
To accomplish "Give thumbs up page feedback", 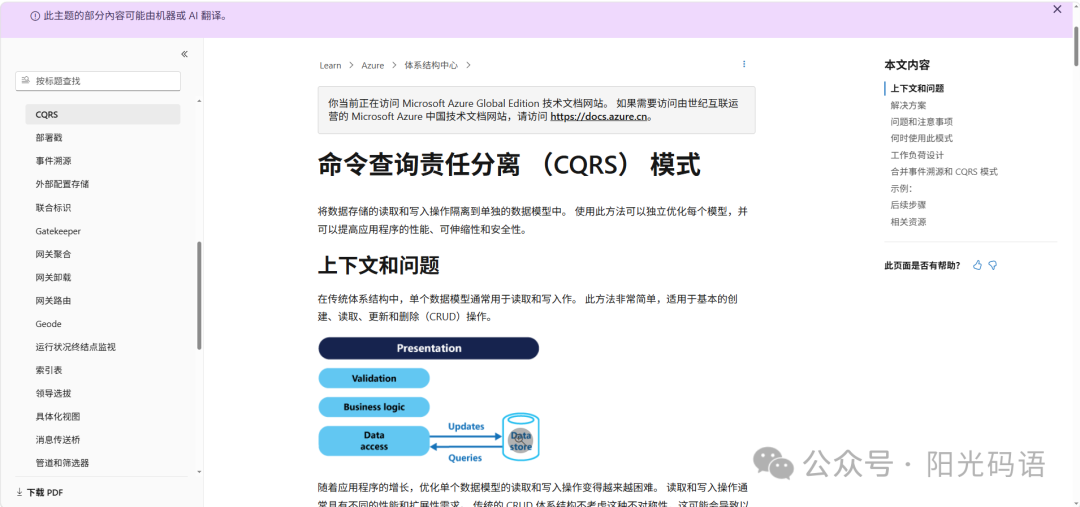I will coord(977,265).
